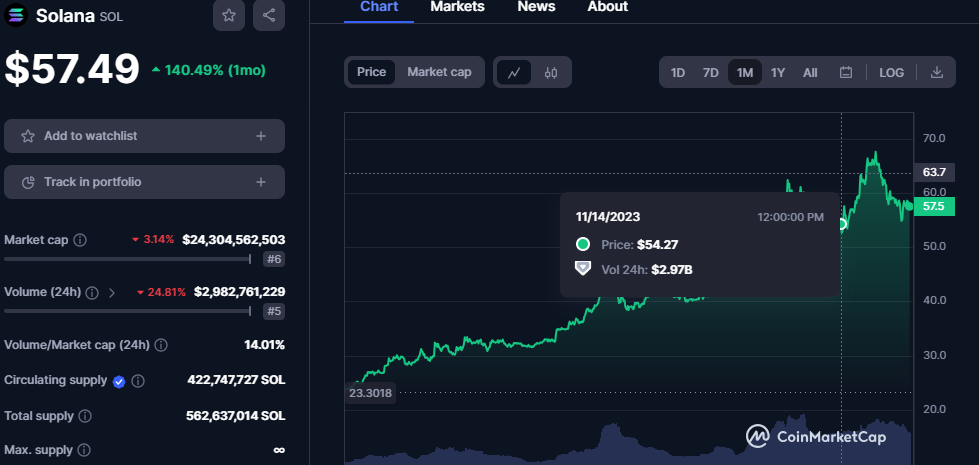
Task: Click the share icon beside Solana
Action: [268, 15]
